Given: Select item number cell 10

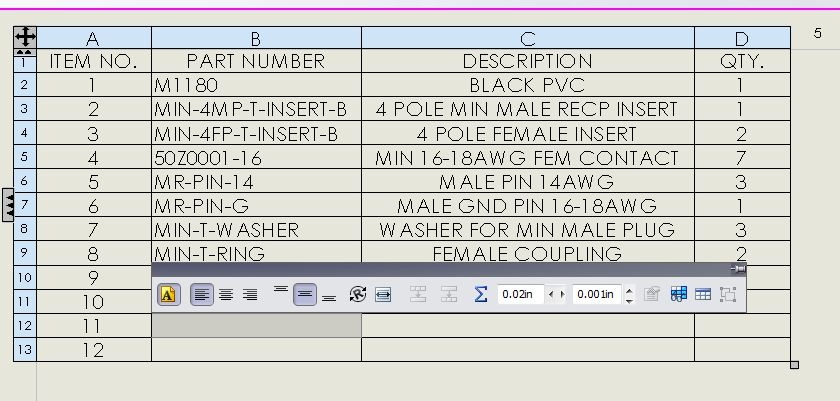Looking at the screenshot, I should 94,301.
